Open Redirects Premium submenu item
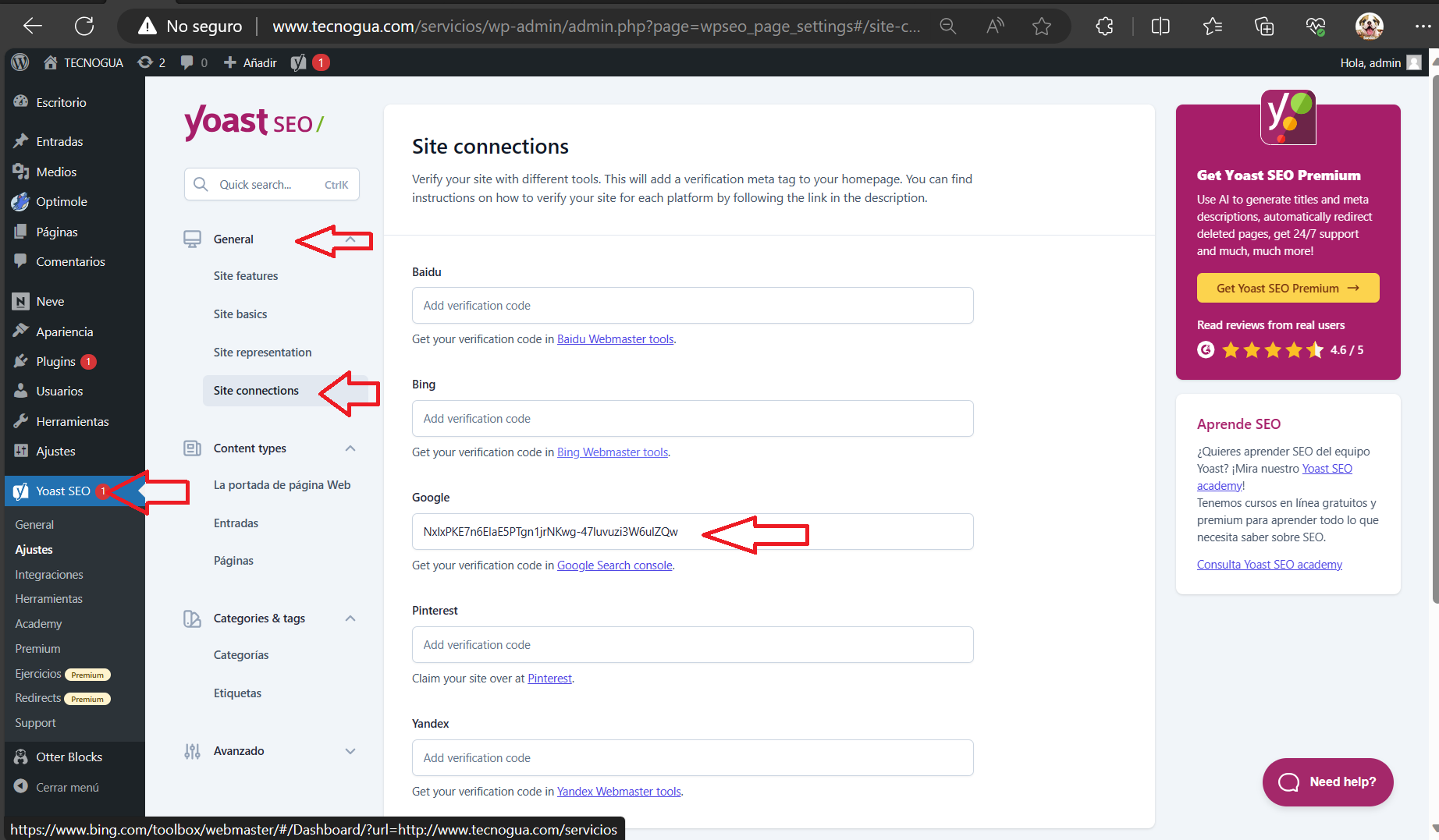 pos(62,698)
